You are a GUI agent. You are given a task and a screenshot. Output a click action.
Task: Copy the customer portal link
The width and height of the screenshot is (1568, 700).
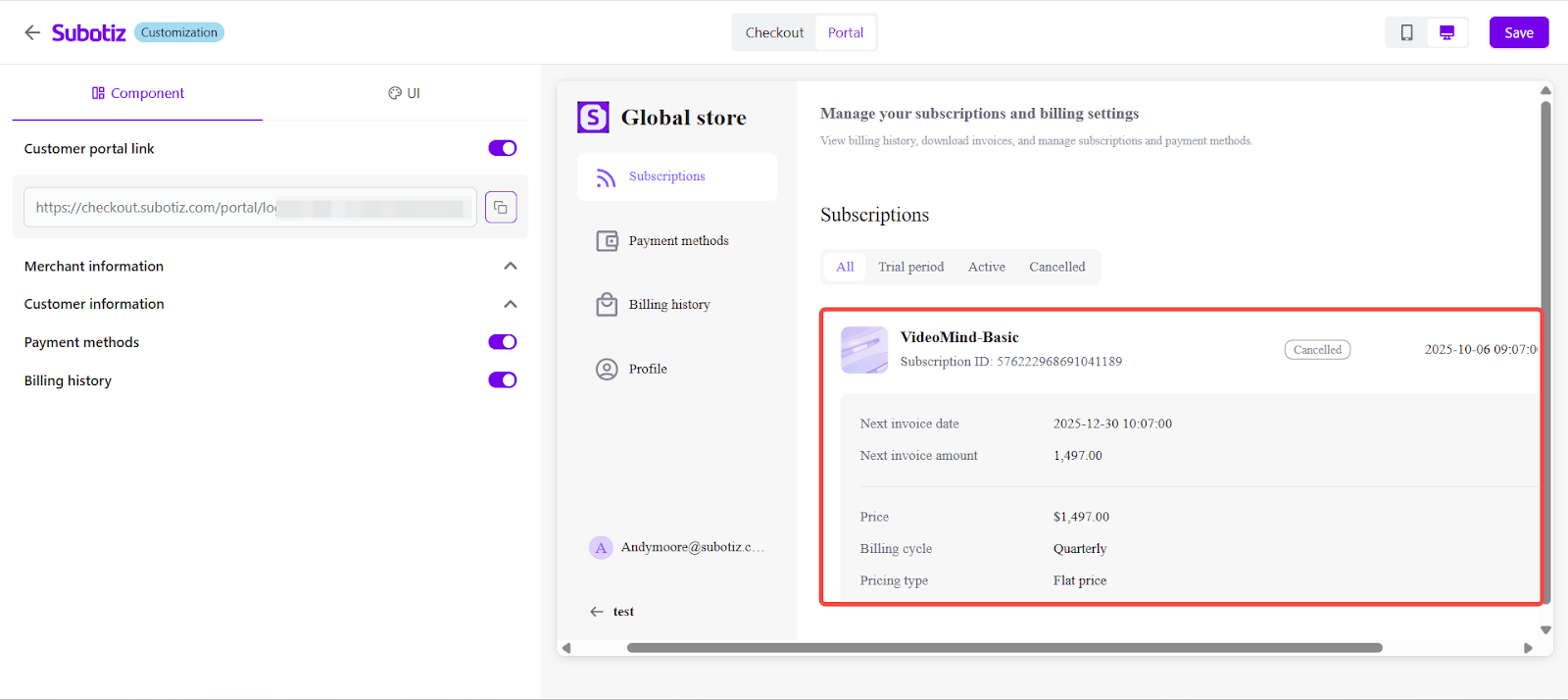[501, 208]
